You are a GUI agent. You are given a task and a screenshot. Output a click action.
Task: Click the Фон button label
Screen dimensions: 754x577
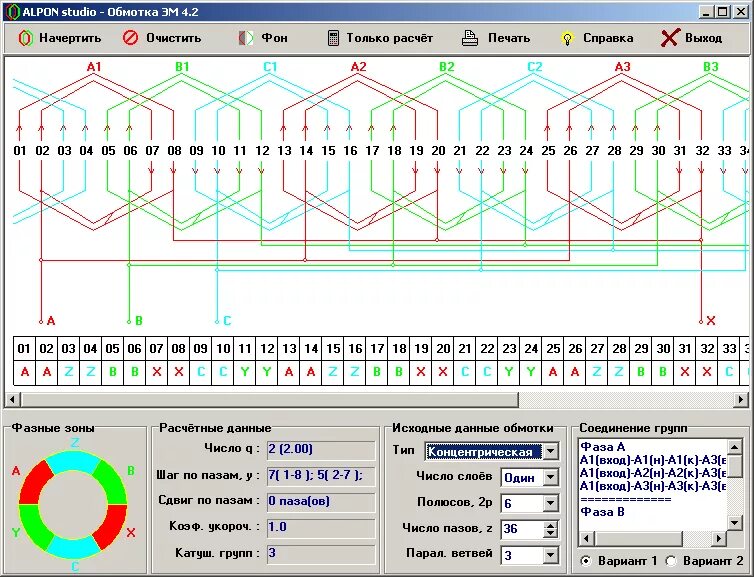(275, 38)
